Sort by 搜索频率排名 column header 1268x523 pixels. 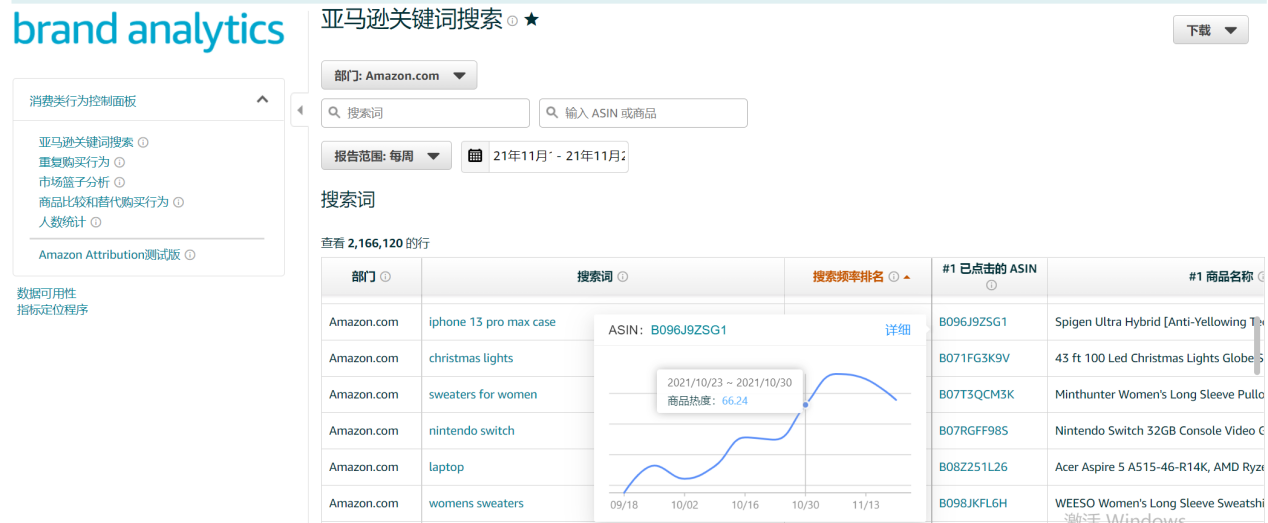tap(848, 277)
